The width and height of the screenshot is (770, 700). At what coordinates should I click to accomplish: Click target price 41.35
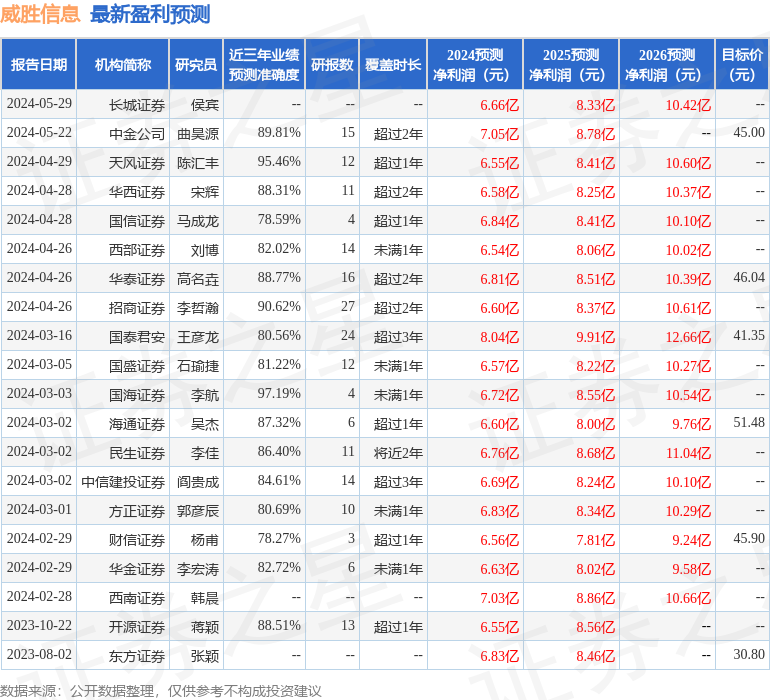pos(749,335)
